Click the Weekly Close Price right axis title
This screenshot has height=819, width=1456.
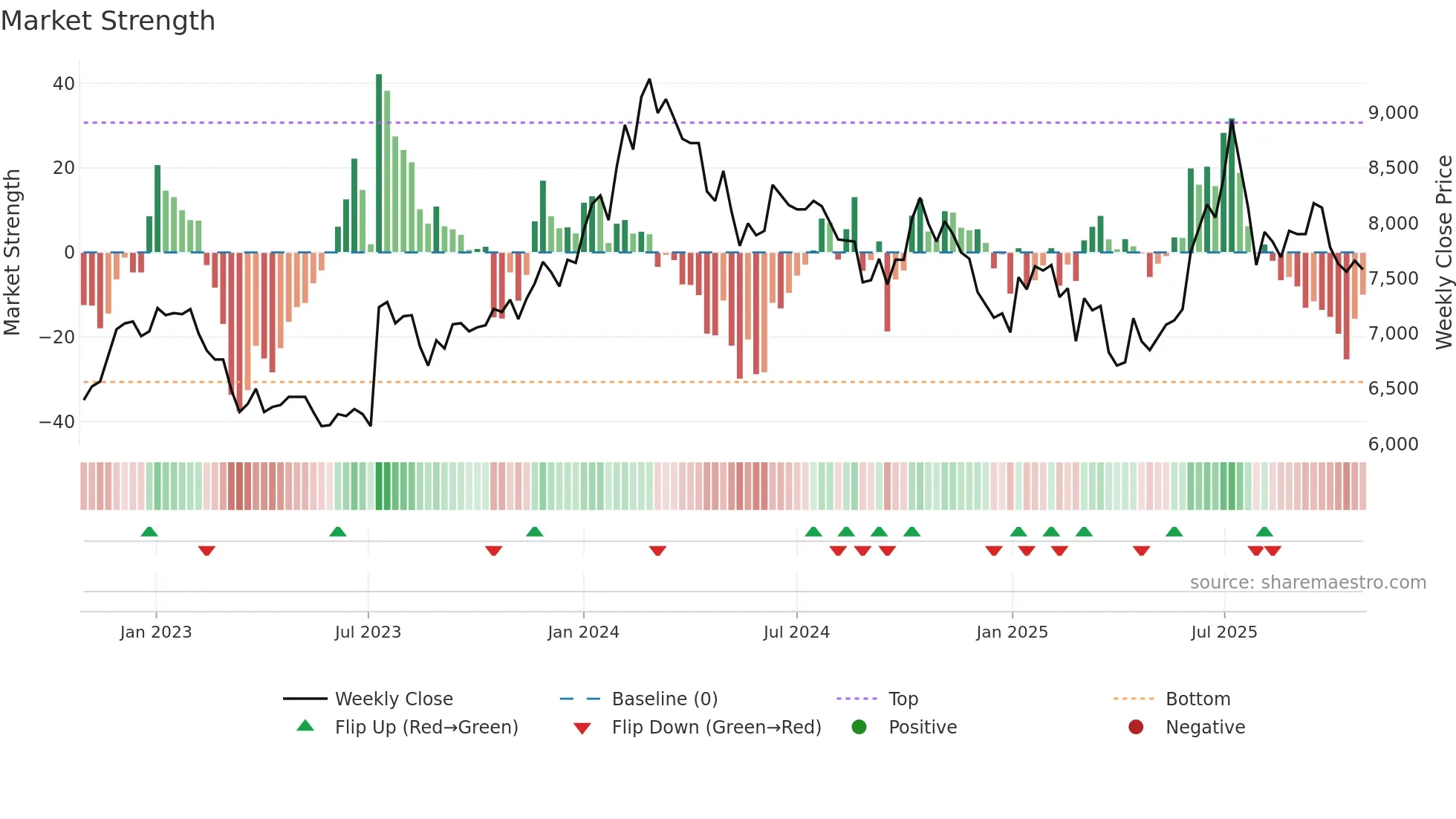point(1443,252)
